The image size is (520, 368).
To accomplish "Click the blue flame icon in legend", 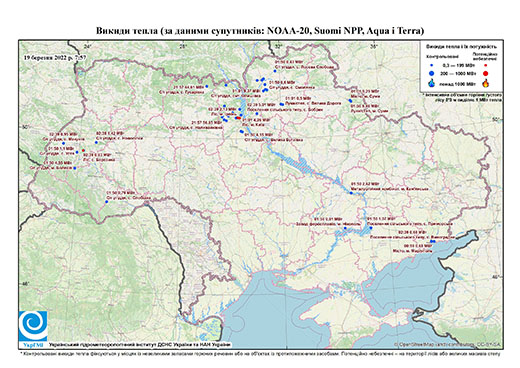I will click(x=432, y=83).
